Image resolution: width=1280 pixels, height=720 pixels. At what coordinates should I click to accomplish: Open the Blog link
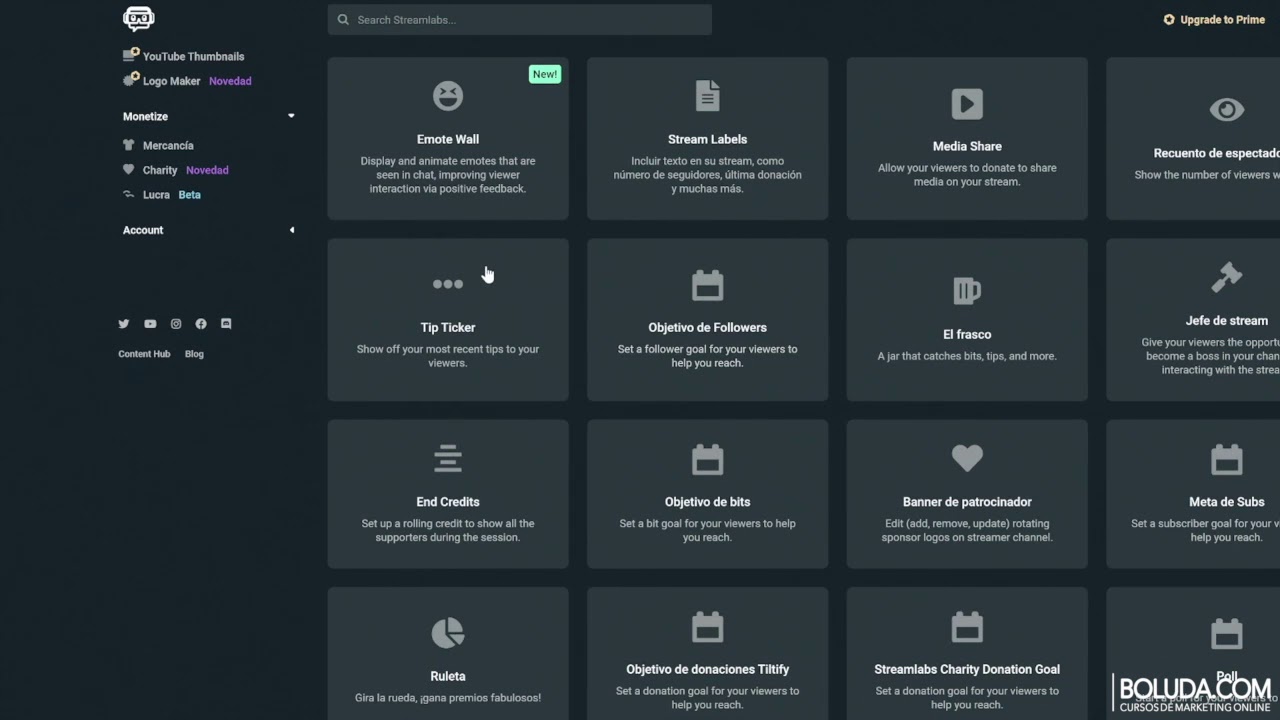[194, 354]
